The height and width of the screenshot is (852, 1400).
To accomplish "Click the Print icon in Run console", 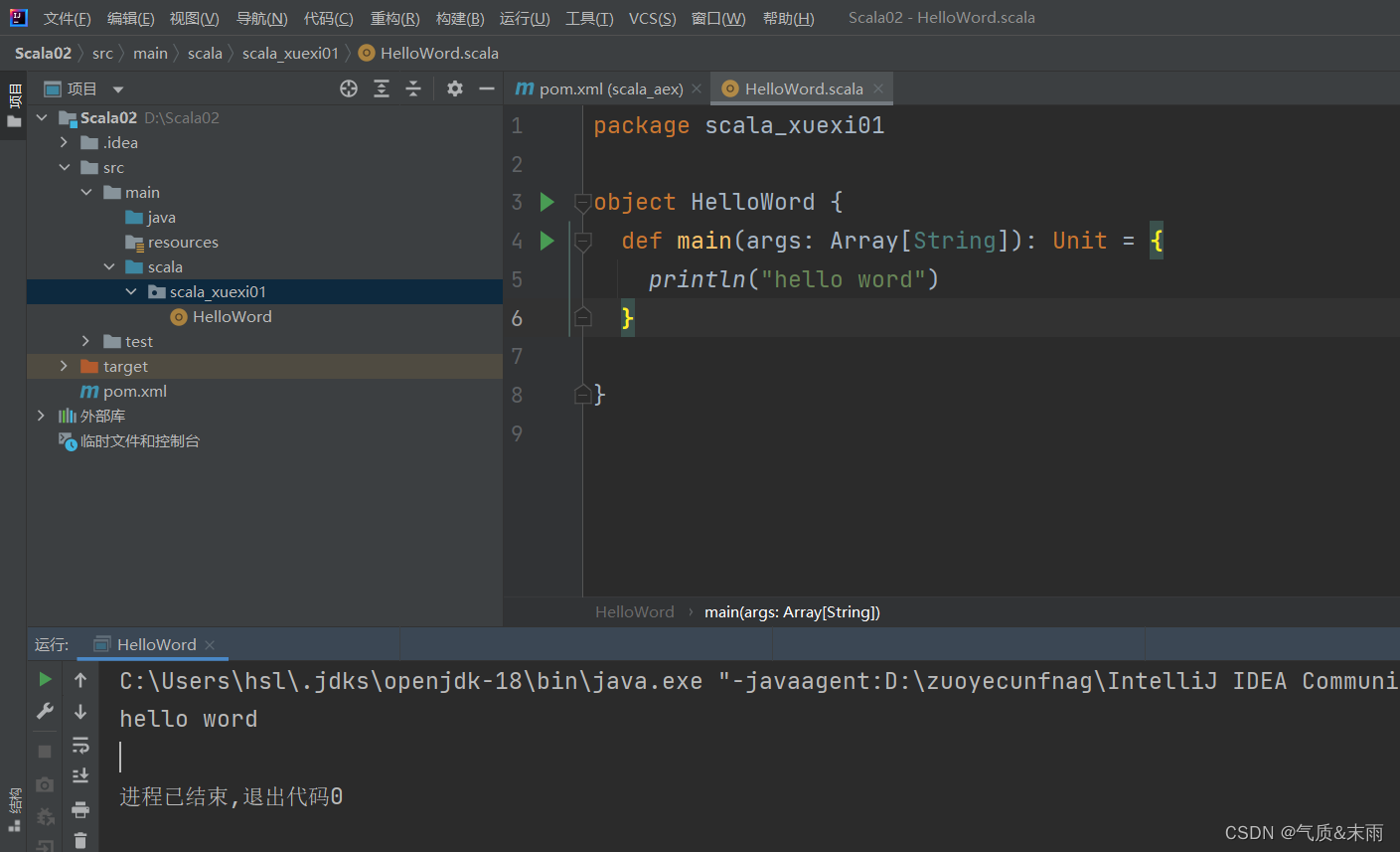I will (x=80, y=809).
